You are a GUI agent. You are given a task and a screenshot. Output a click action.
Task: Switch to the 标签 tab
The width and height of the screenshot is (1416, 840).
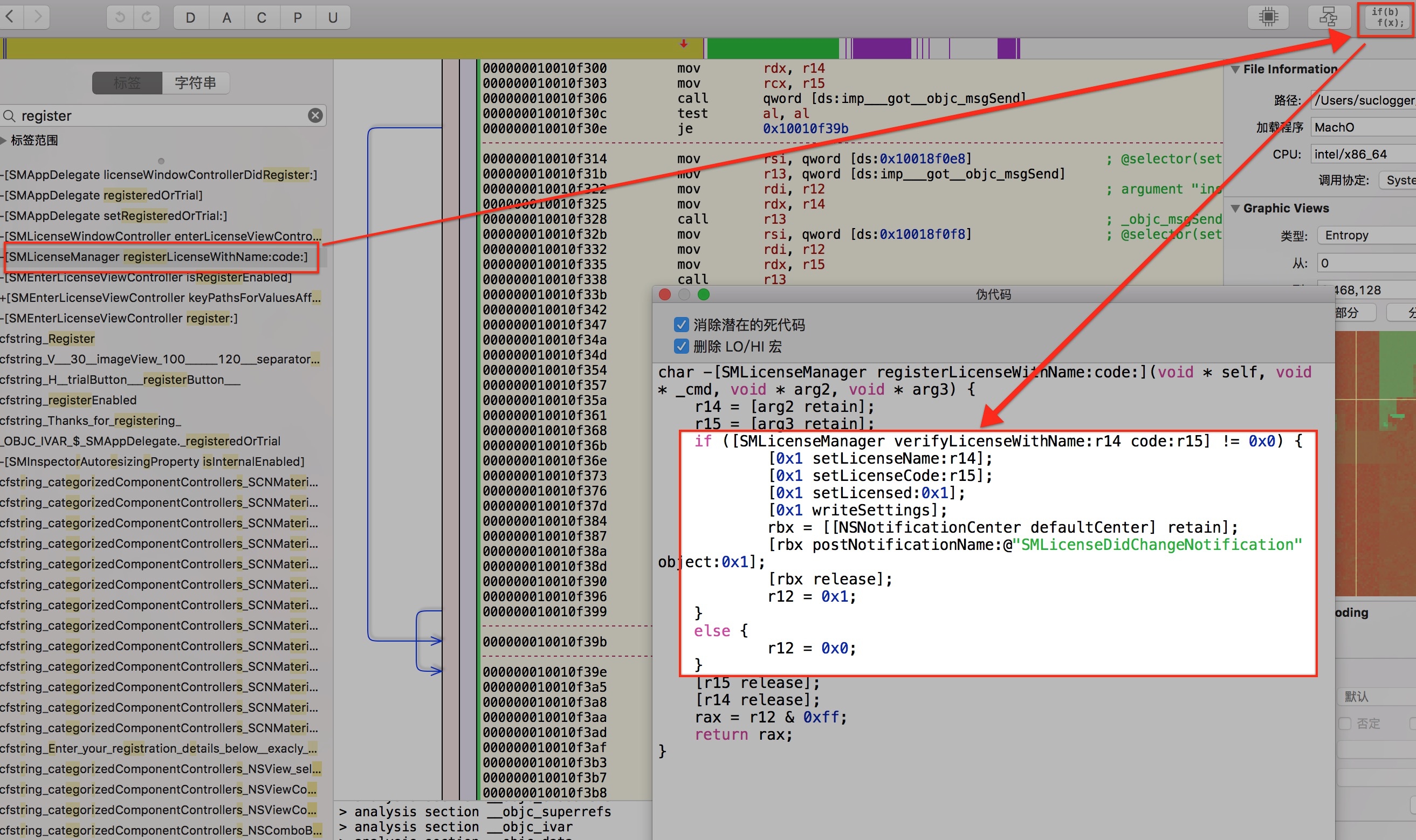127,82
